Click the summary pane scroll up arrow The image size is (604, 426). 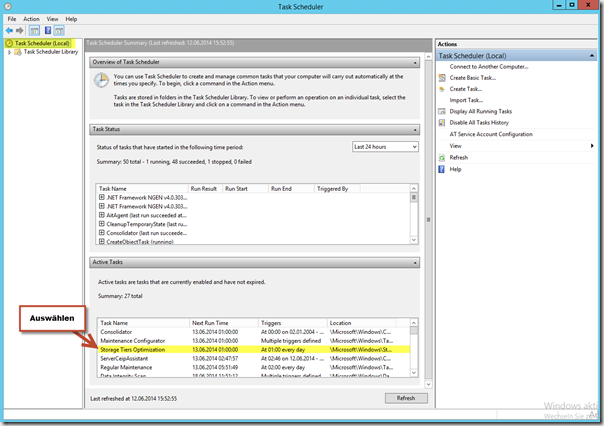pos(428,57)
